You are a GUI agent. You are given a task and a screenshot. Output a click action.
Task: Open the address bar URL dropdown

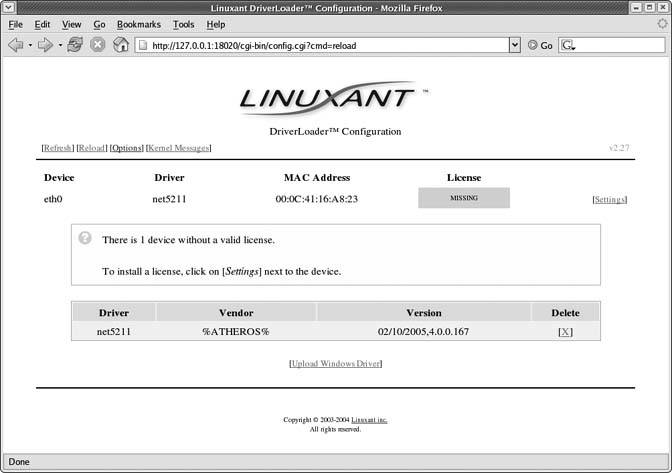tap(515, 45)
